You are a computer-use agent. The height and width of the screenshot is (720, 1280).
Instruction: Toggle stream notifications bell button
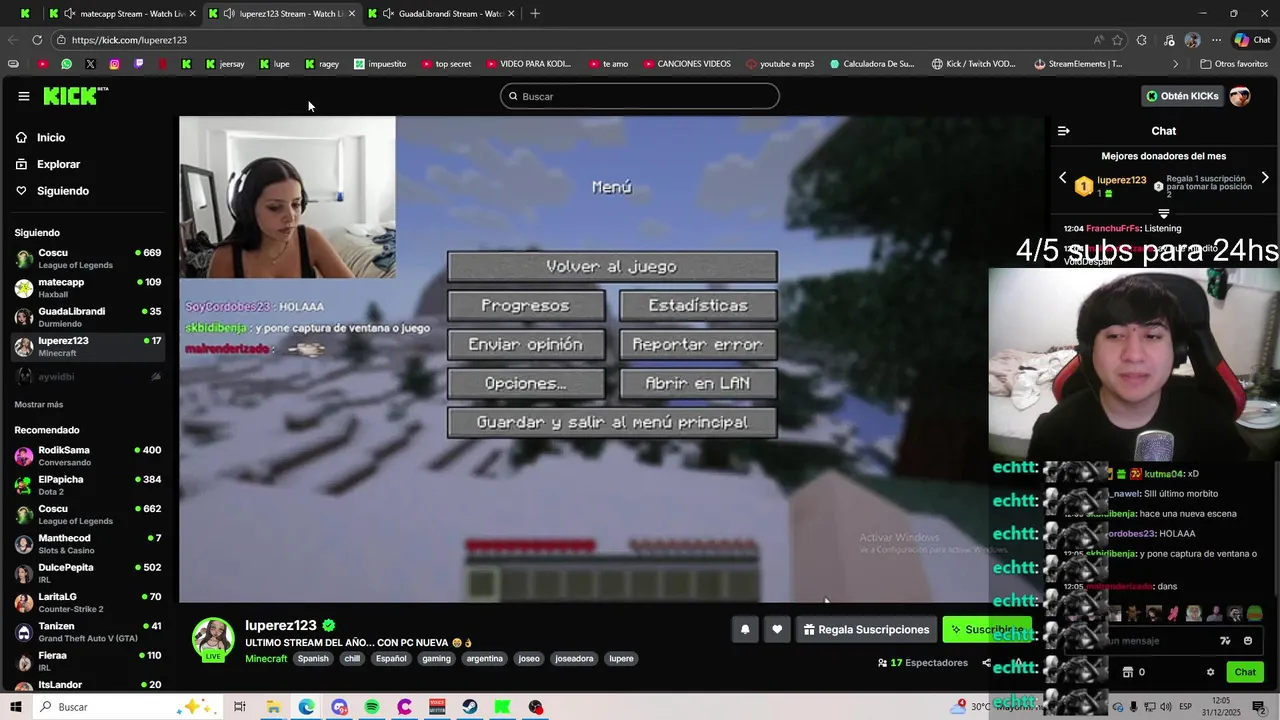coord(745,629)
